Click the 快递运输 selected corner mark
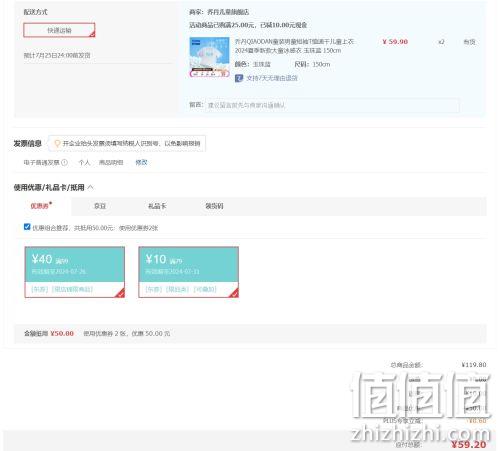500x451 pixels. click(x=92, y=34)
